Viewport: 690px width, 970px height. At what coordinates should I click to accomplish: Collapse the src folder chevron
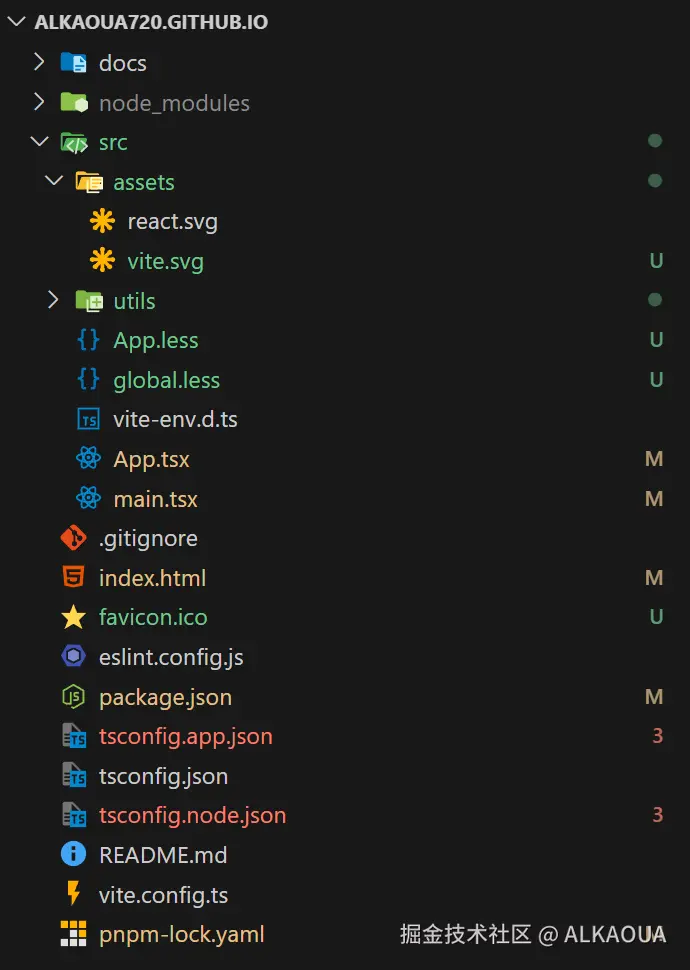coord(39,142)
